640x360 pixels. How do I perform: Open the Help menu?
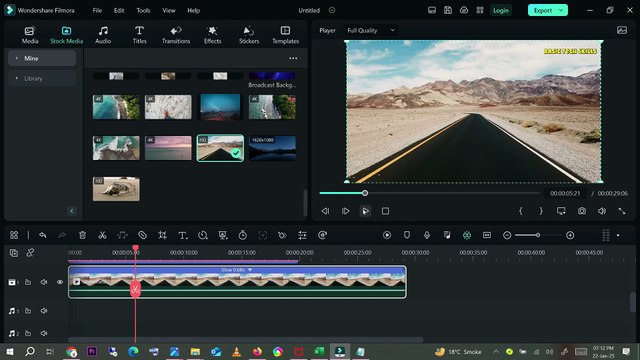coord(193,10)
